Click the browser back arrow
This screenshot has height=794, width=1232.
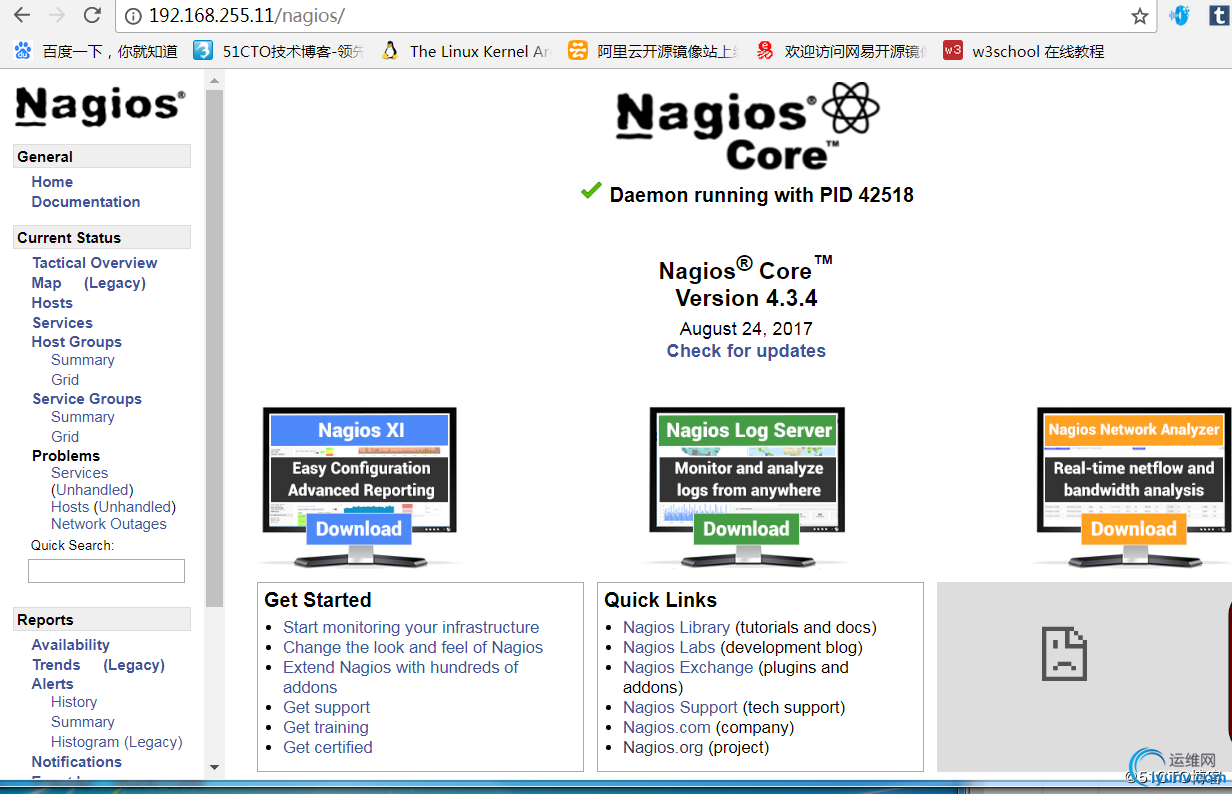coord(22,15)
